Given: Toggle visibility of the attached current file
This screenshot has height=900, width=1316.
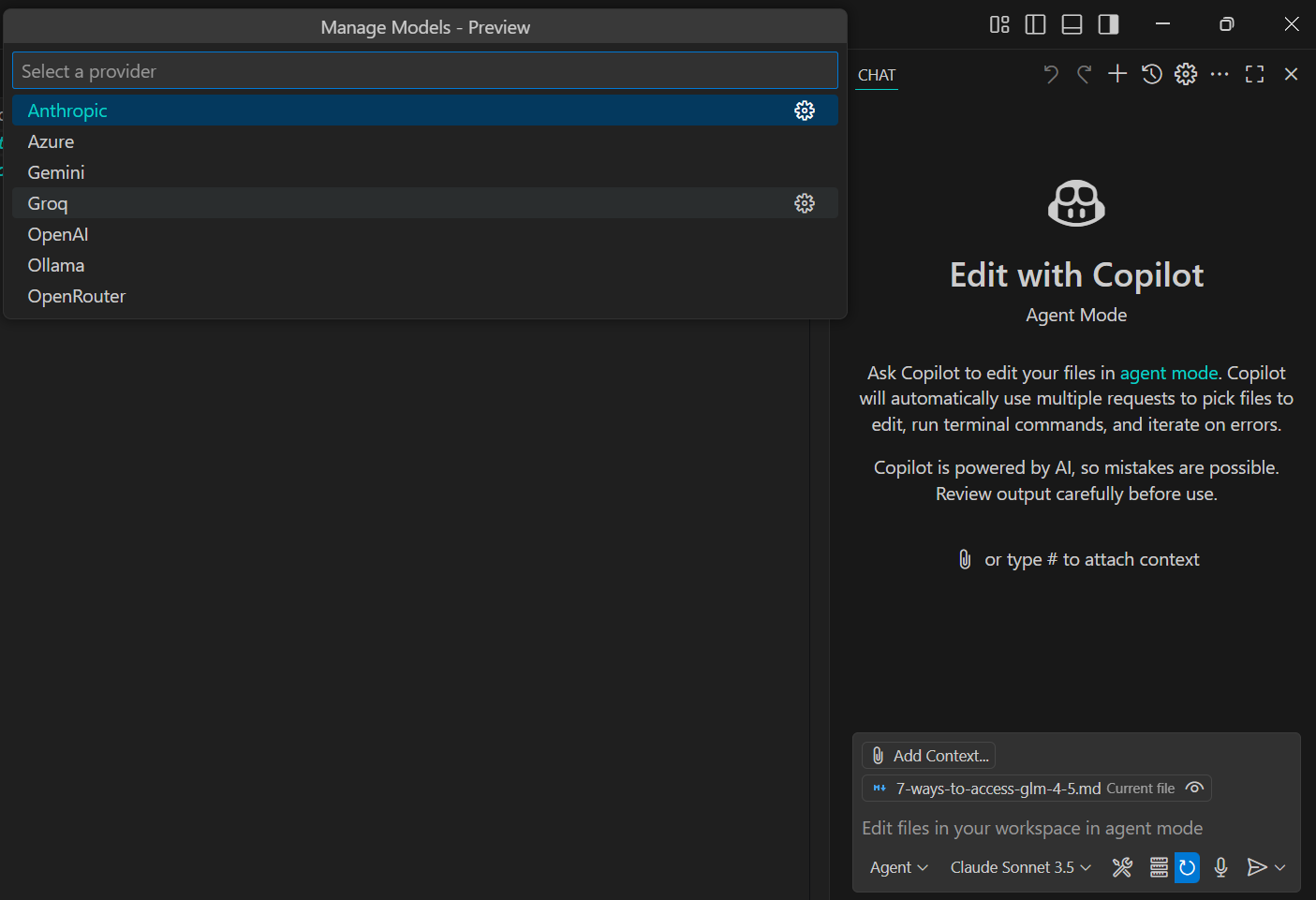Looking at the screenshot, I should [1194, 788].
